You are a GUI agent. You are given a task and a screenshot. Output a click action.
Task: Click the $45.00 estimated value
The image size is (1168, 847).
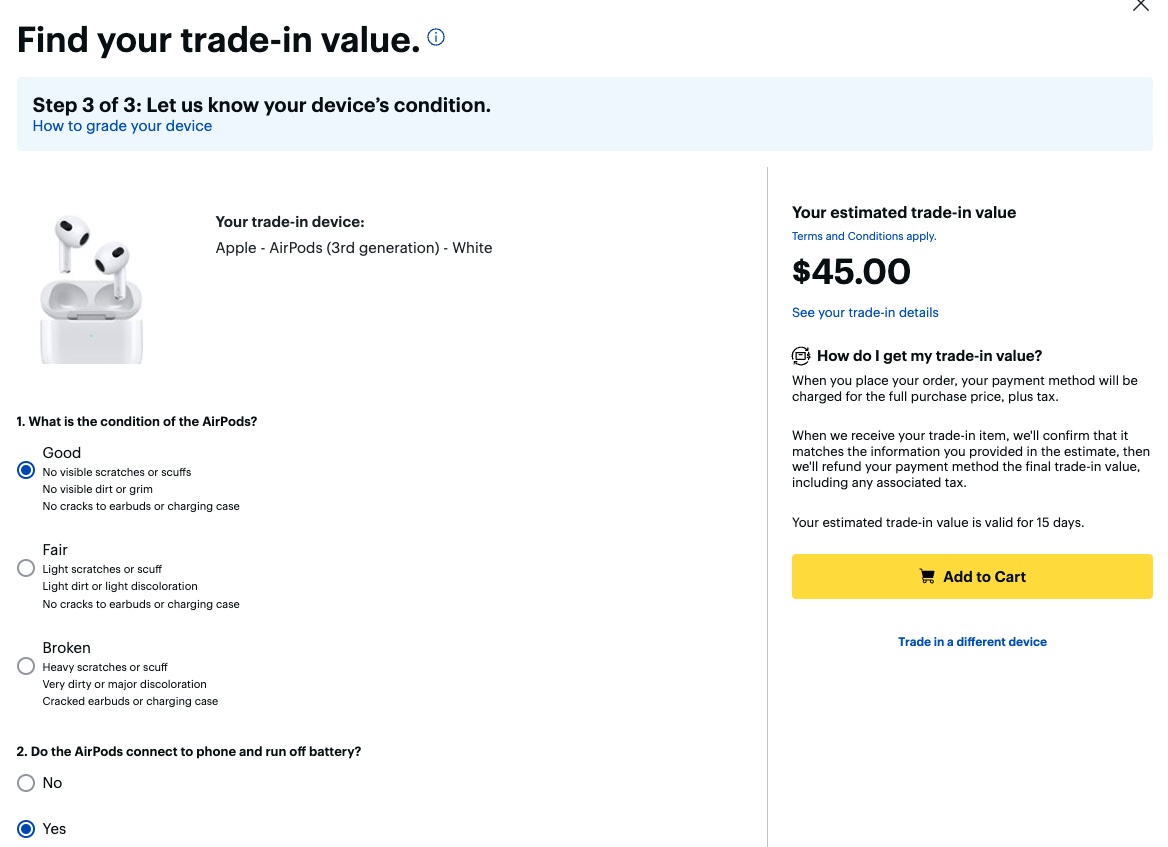(x=851, y=271)
